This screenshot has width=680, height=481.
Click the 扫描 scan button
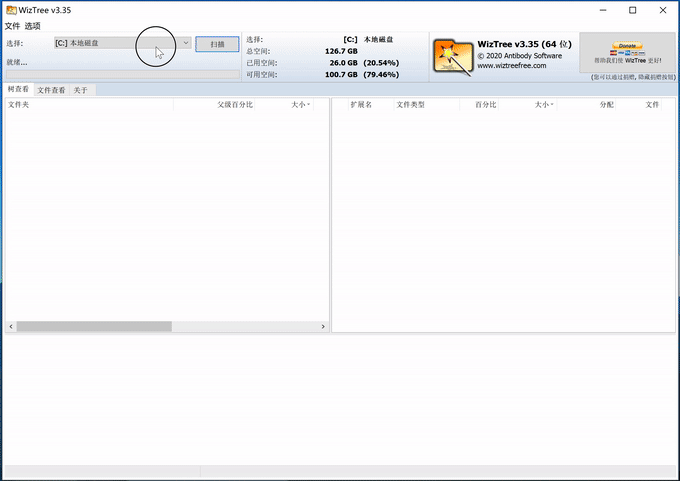(217, 44)
